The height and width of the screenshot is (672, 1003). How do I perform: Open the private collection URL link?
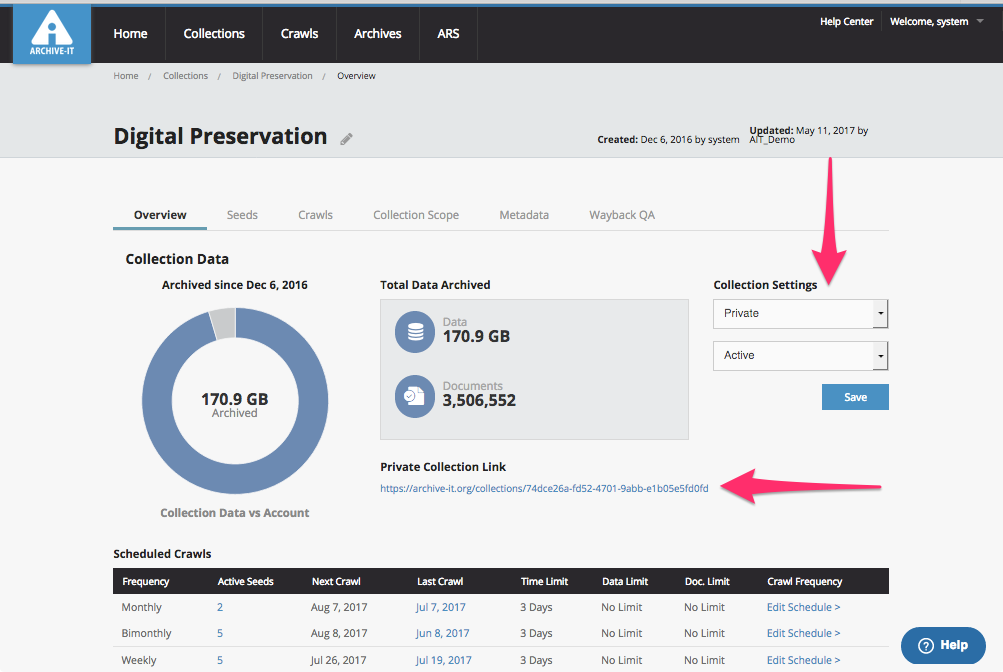544,489
